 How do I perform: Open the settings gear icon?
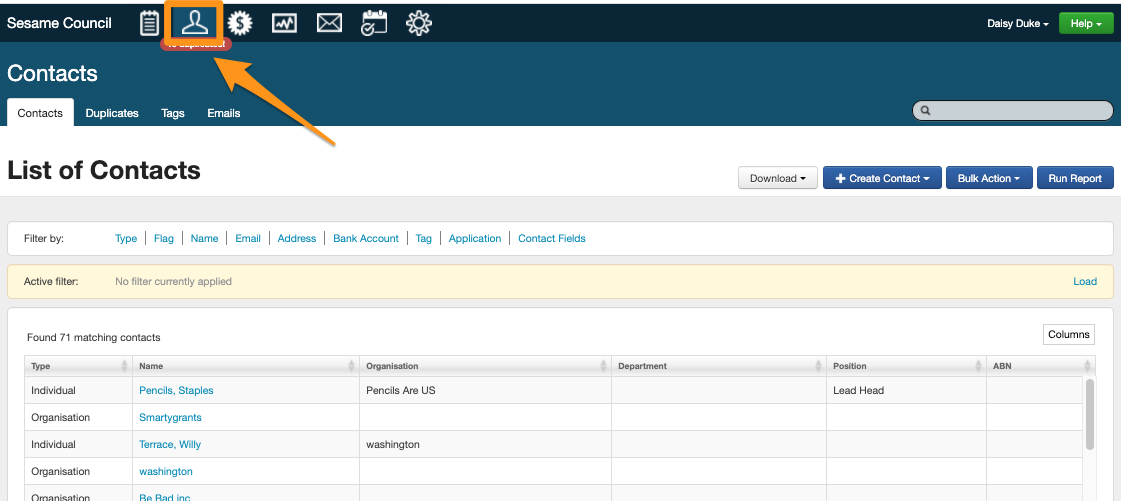coord(419,22)
